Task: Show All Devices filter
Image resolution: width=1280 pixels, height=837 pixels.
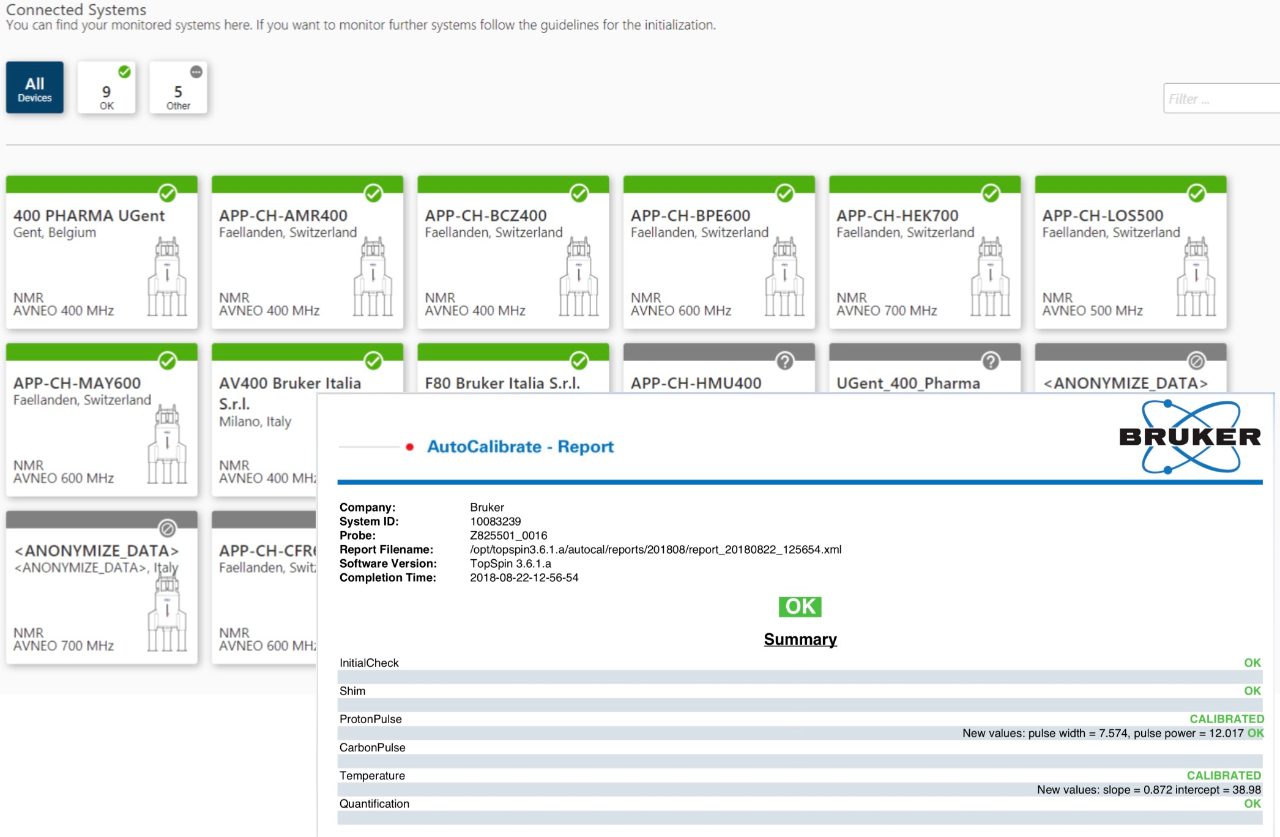Action: point(35,88)
